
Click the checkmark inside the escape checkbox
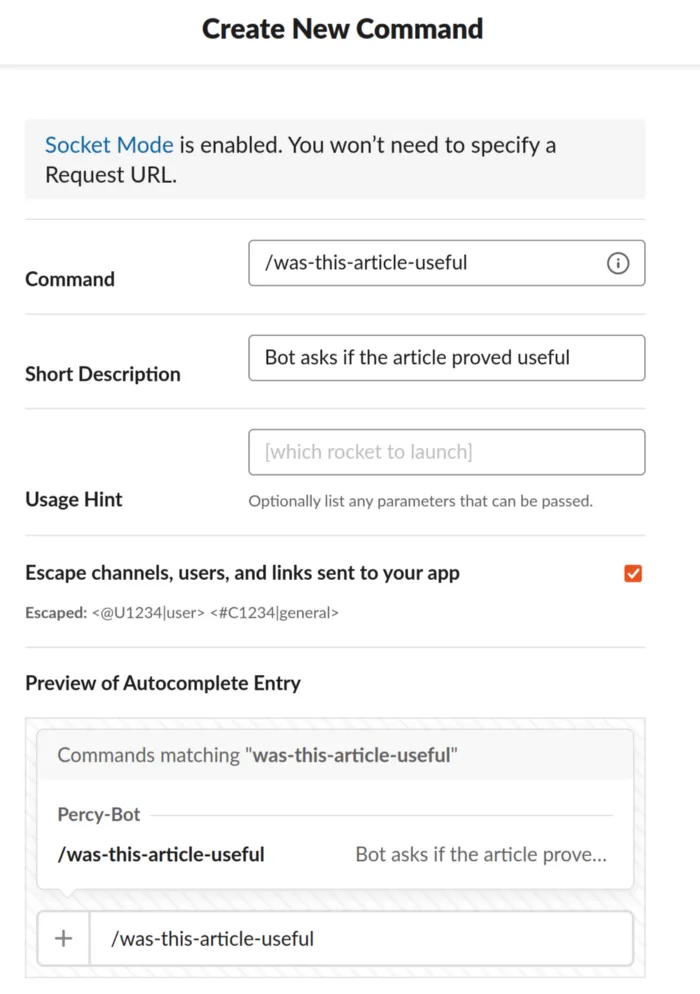[632, 573]
